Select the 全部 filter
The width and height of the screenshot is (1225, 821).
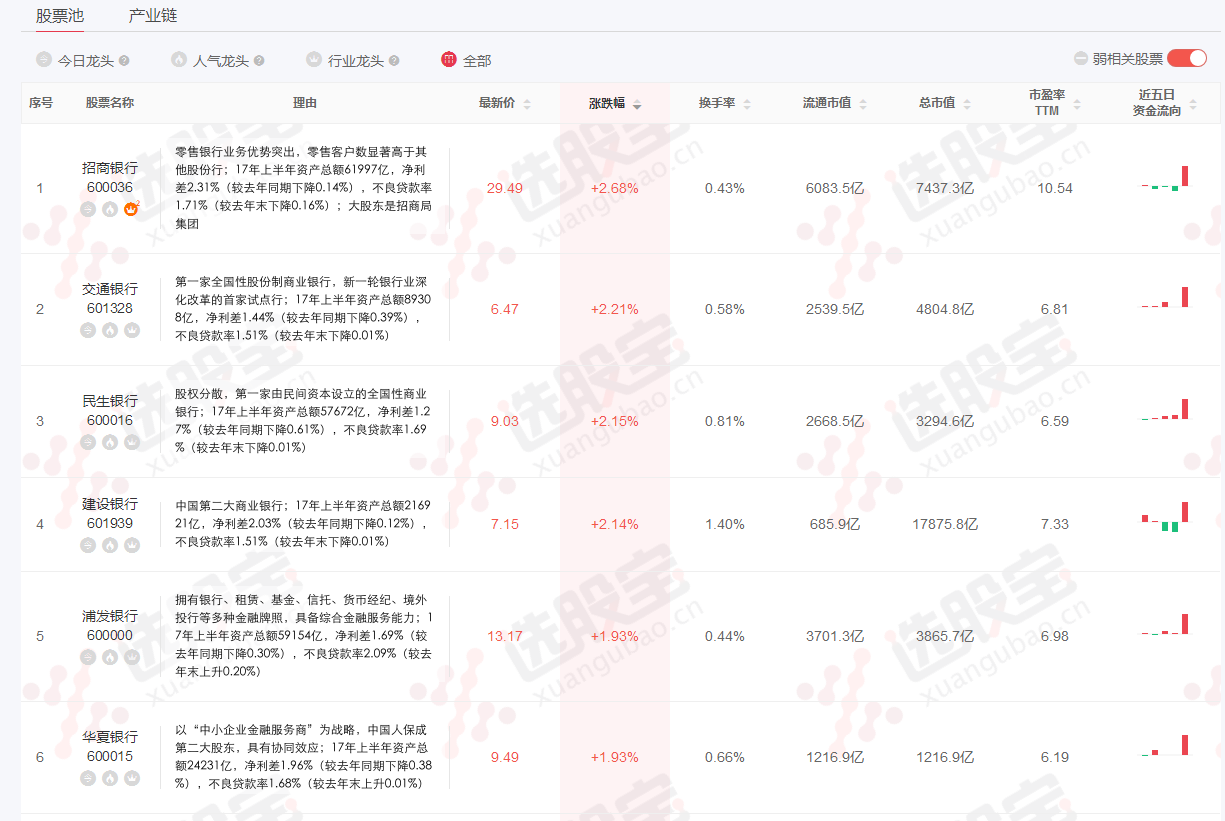click(x=466, y=60)
